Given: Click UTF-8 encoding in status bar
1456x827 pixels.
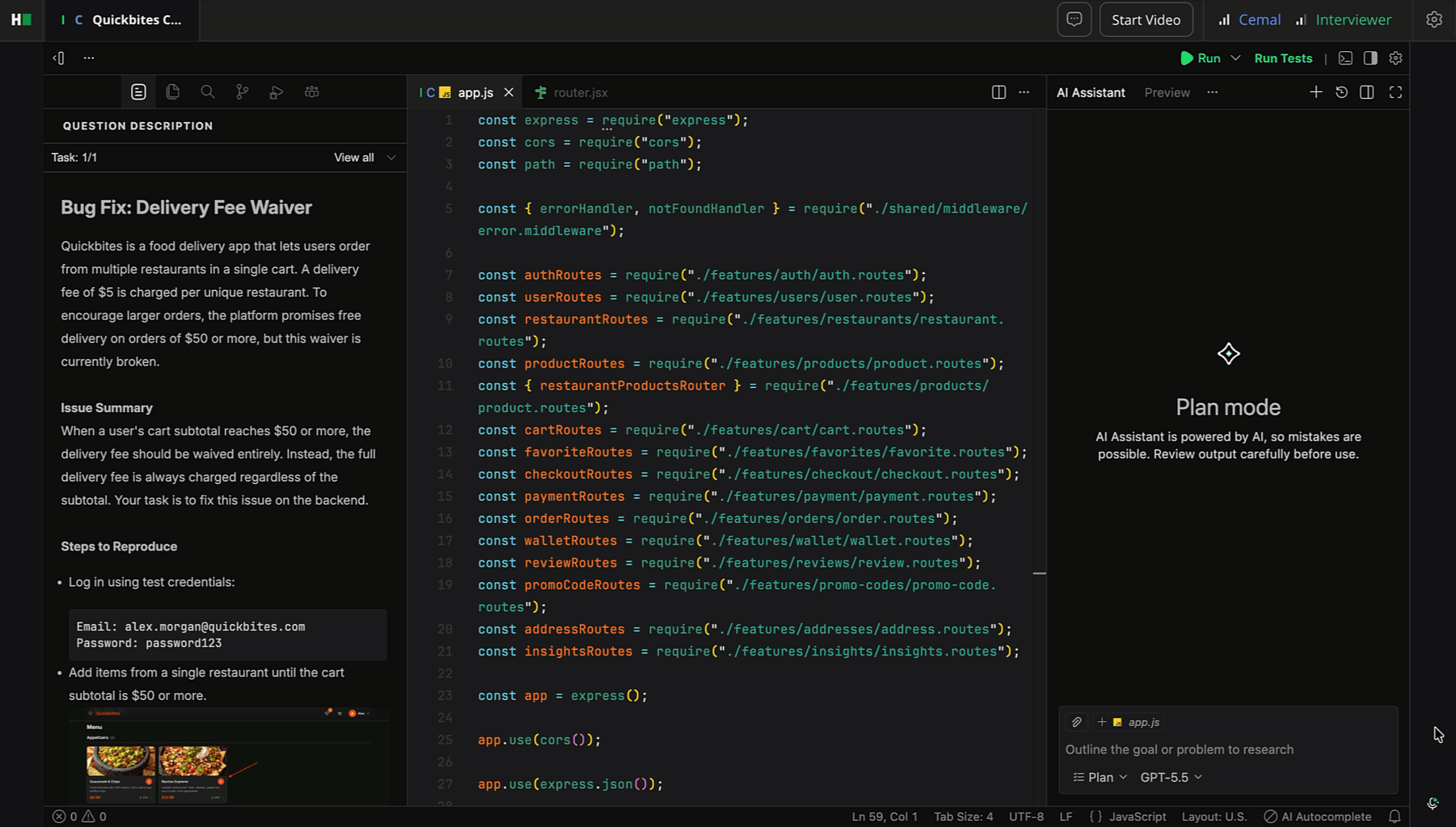Looking at the screenshot, I should click(x=1026, y=817).
